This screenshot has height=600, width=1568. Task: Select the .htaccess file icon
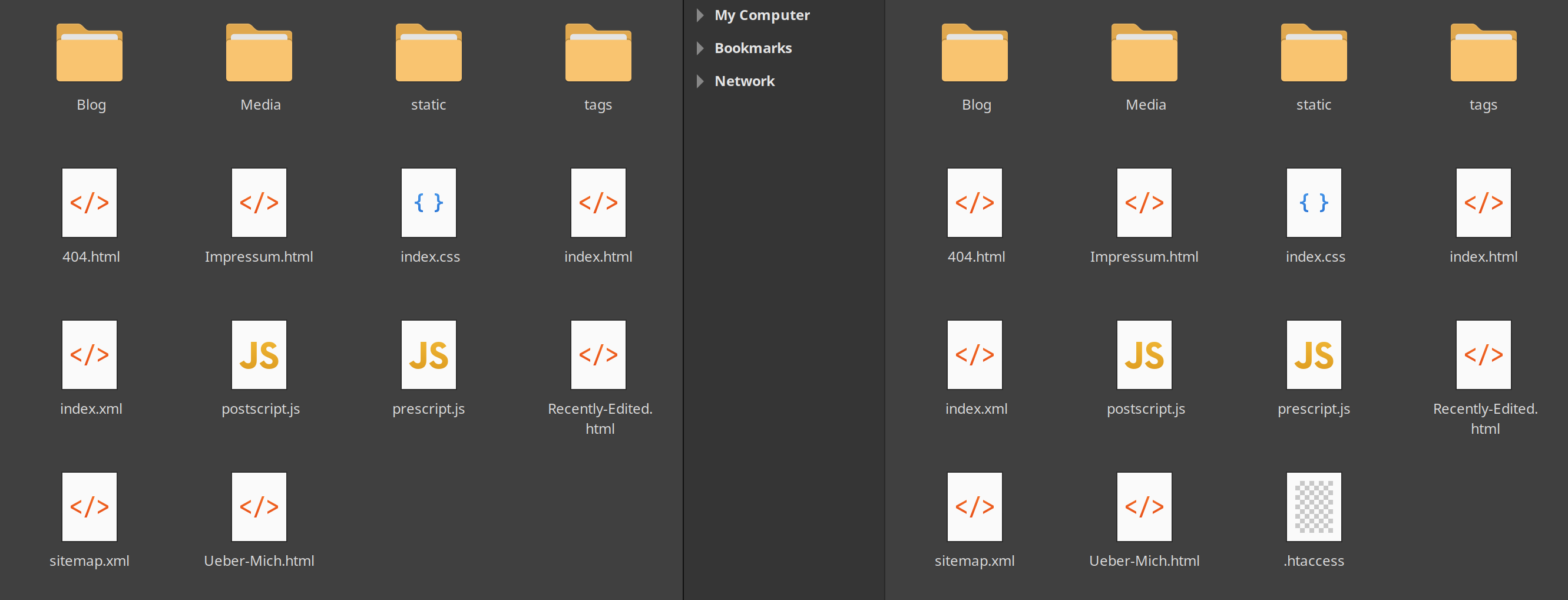(x=1314, y=506)
